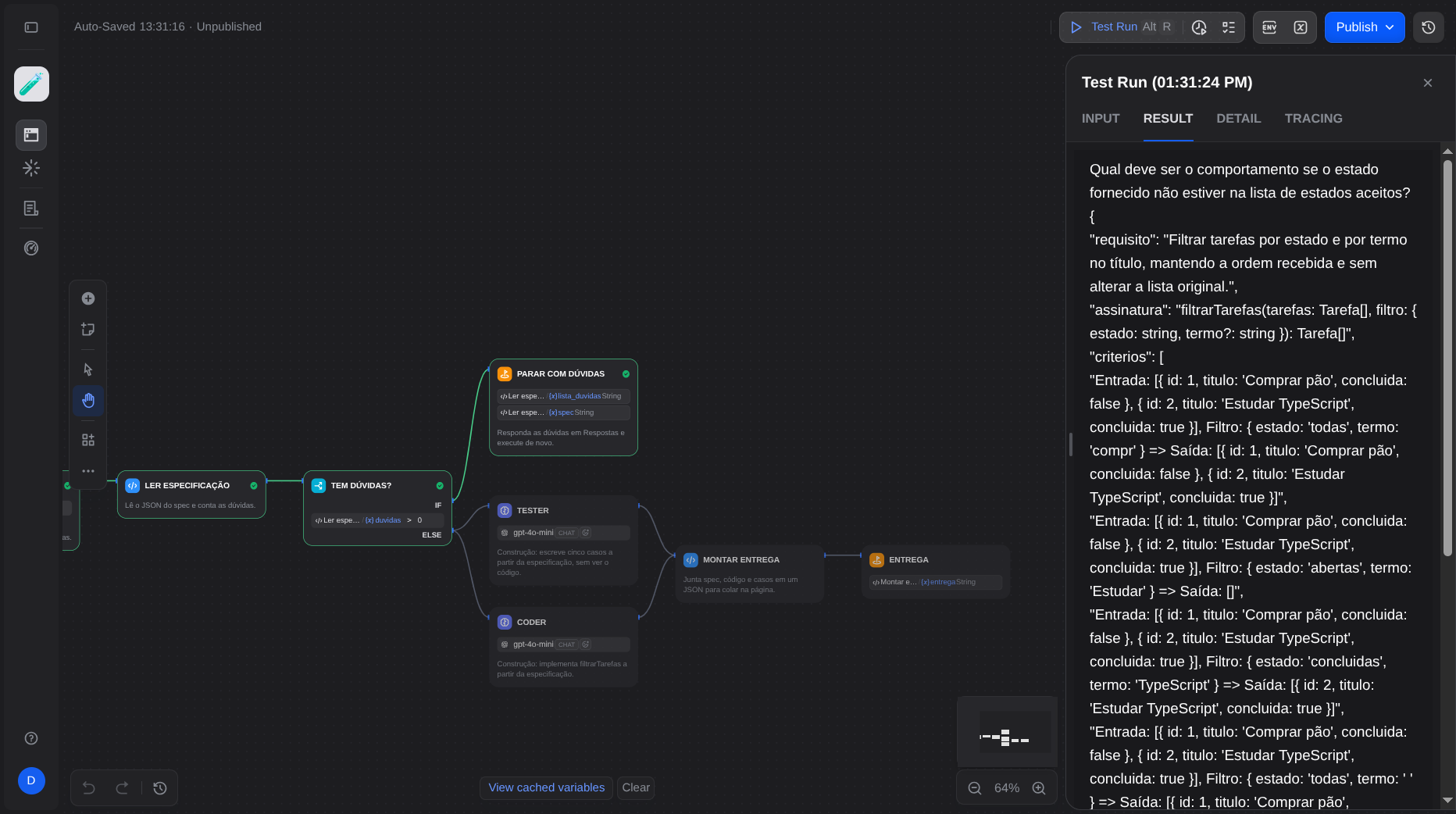Open the app icon with test tube
This screenshot has height=814, width=1456.
[x=31, y=84]
